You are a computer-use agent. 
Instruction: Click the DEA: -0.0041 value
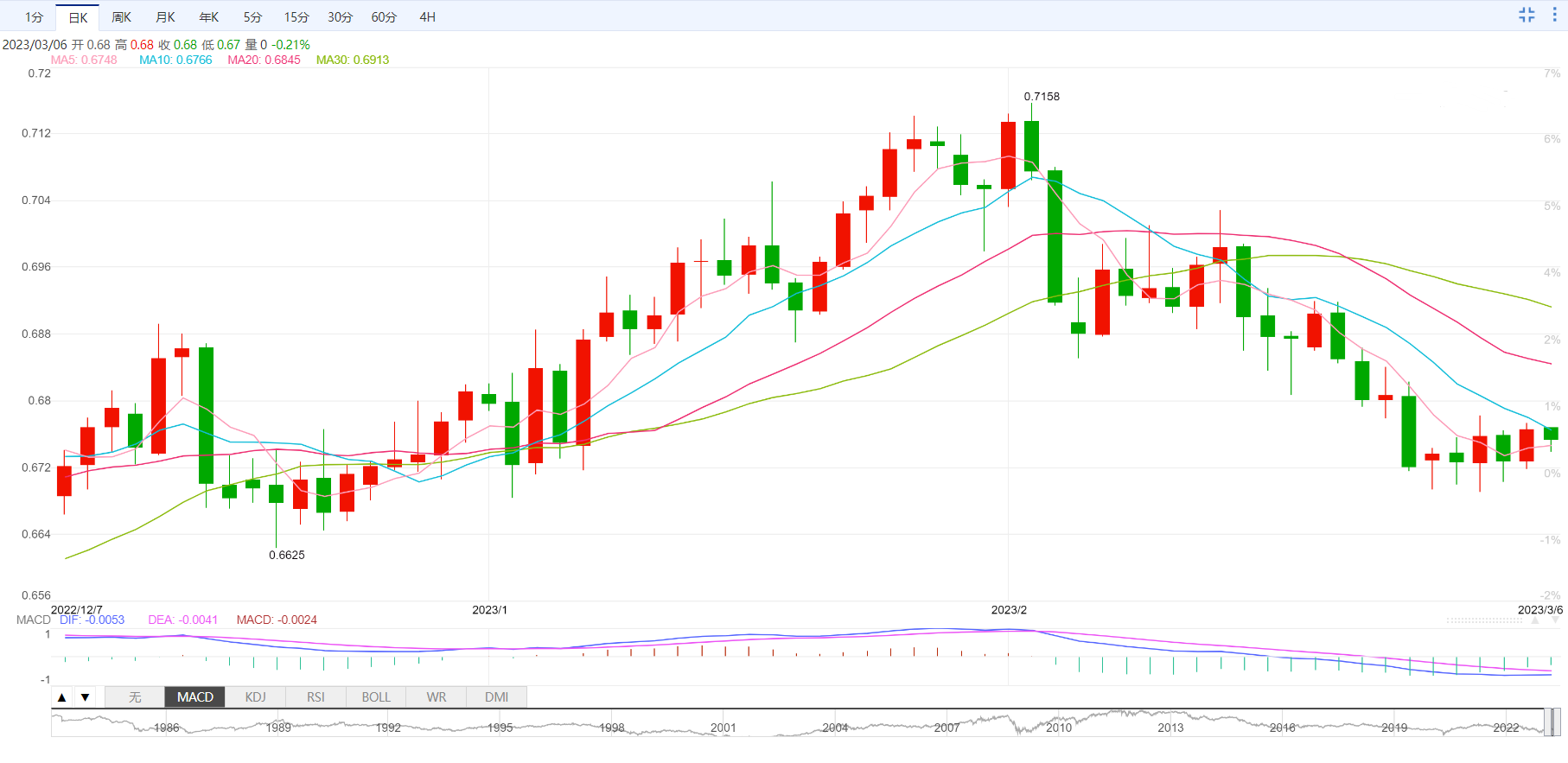(183, 620)
